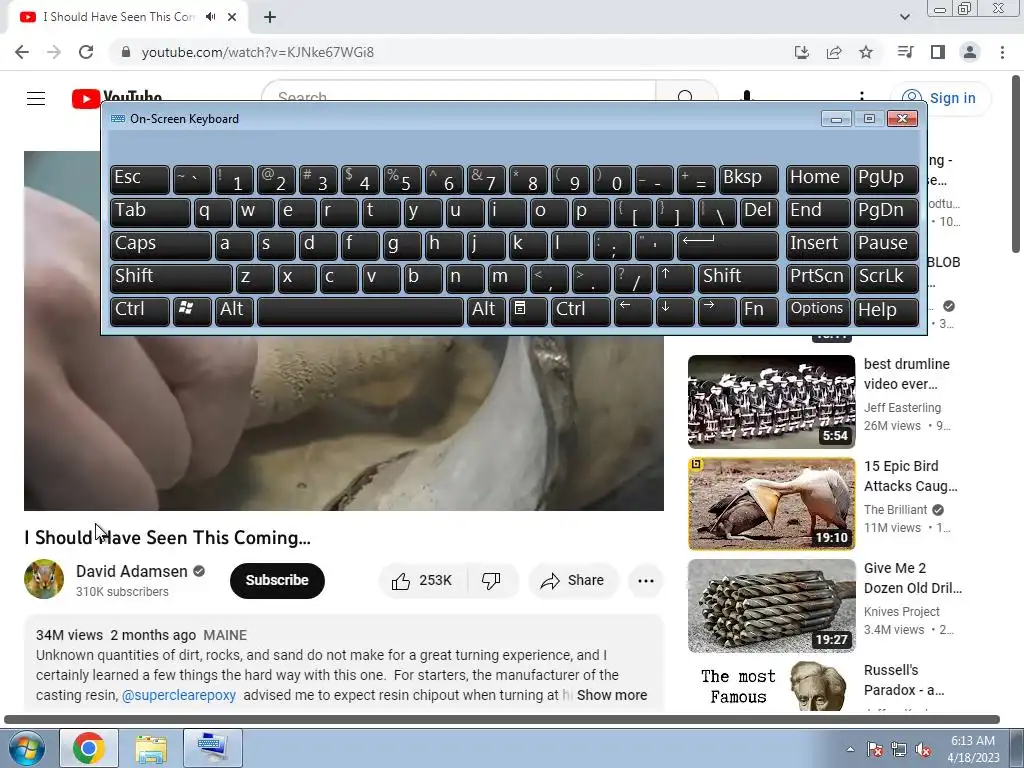Click the right arrow key on the keyboard
This screenshot has width=1024, height=768.
pos(717,310)
